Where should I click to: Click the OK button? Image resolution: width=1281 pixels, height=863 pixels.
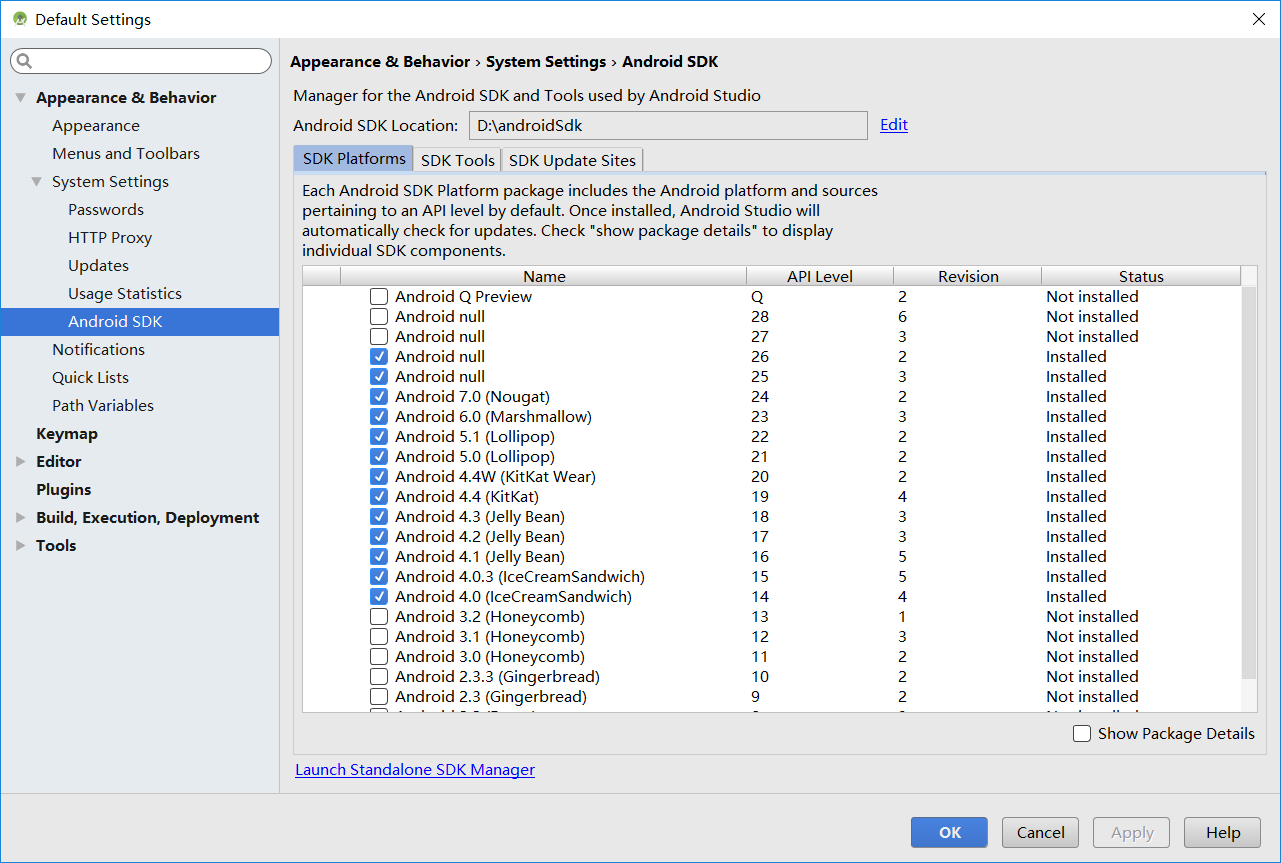pos(948,832)
